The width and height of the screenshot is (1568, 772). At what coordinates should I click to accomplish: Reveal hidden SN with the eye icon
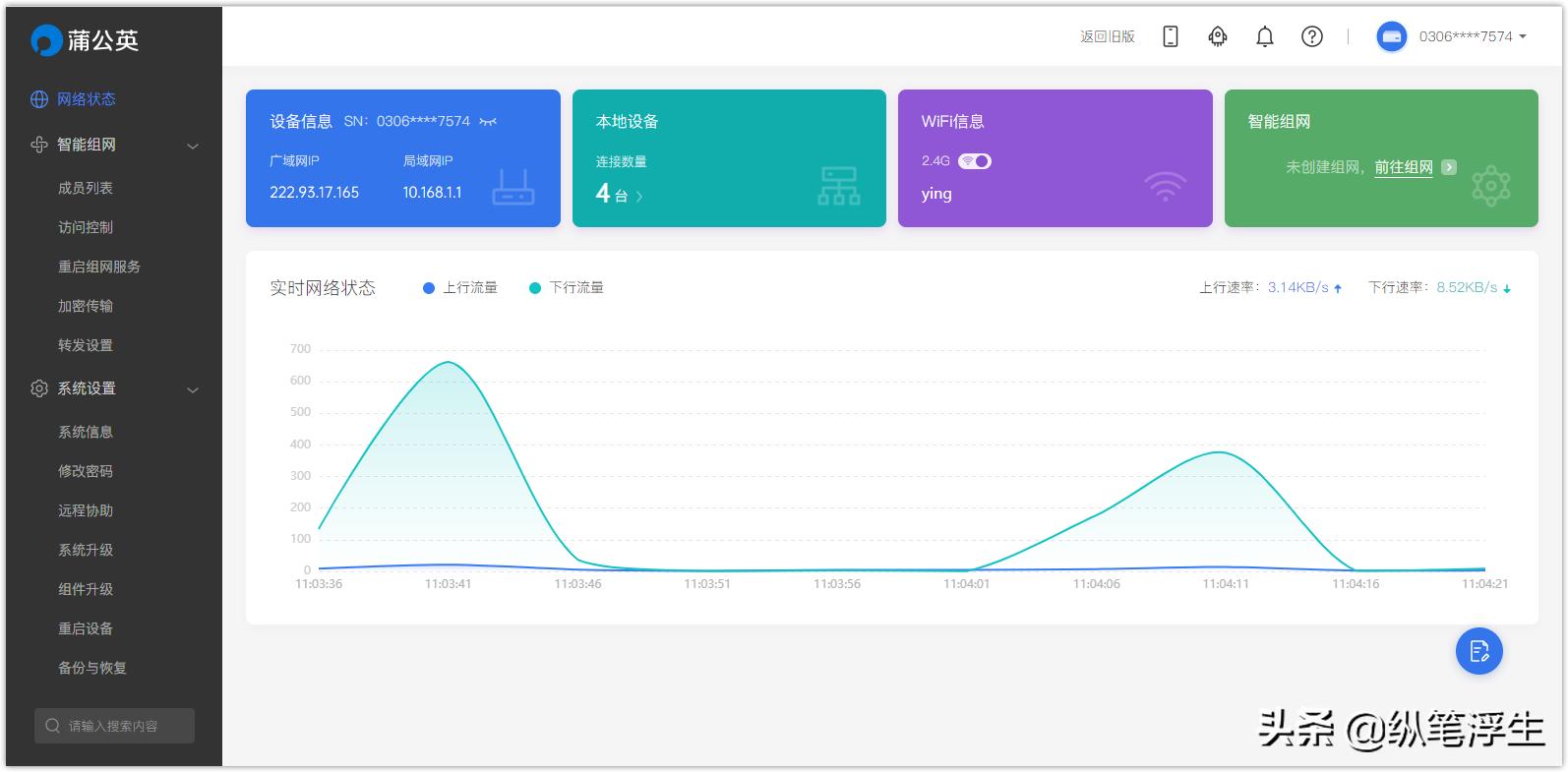click(488, 122)
